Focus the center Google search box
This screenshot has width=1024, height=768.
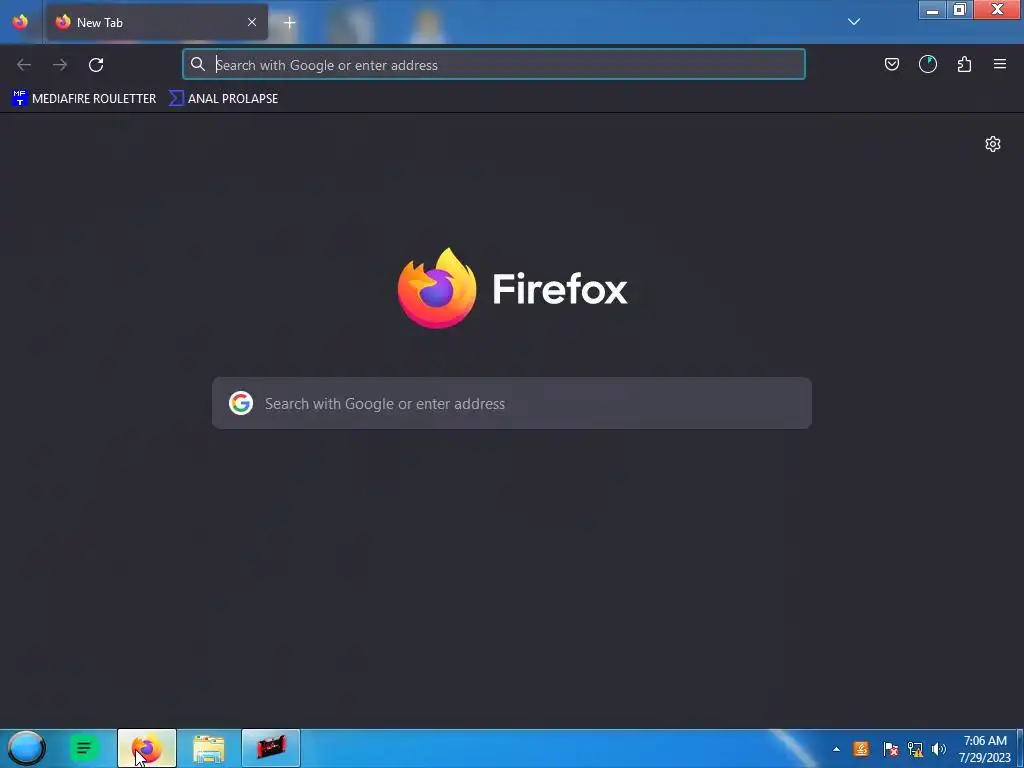[x=512, y=403]
